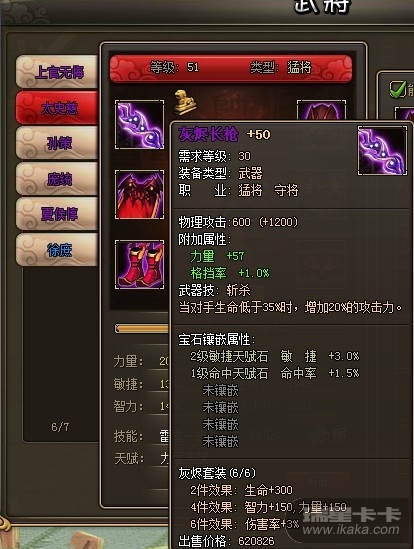This screenshot has height=549, width=414.
Task: Click the 力量 attribute row
Action: pos(142,361)
